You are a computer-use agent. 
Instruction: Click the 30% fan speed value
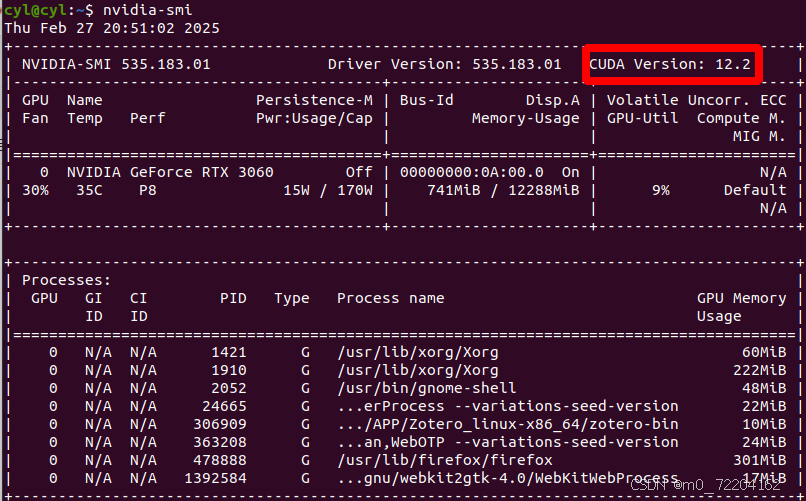(x=35, y=191)
